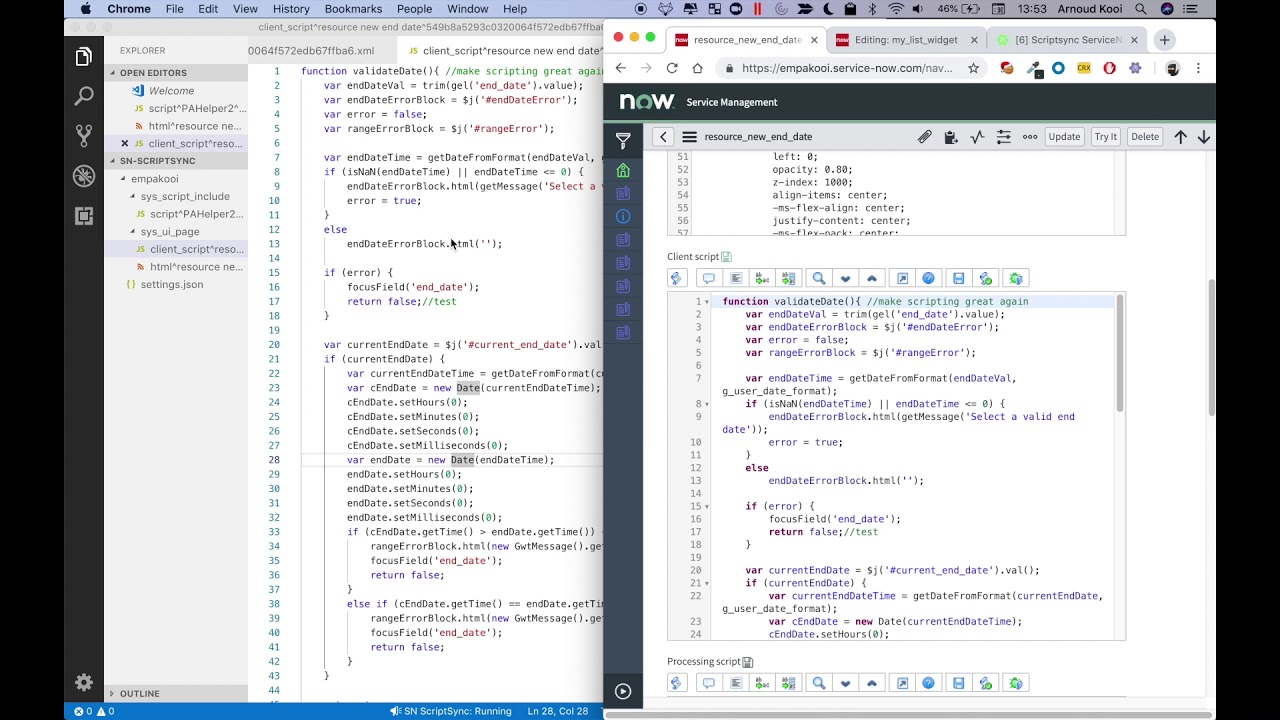Open the Window menu in macOS menu bar
1280x720 pixels.
click(468, 9)
